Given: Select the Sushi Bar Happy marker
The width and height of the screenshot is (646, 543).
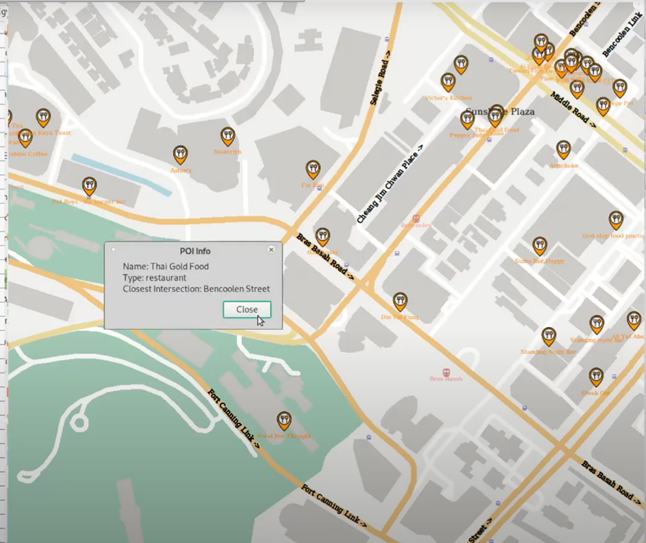Looking at the screenshot, I should (540, 246).
